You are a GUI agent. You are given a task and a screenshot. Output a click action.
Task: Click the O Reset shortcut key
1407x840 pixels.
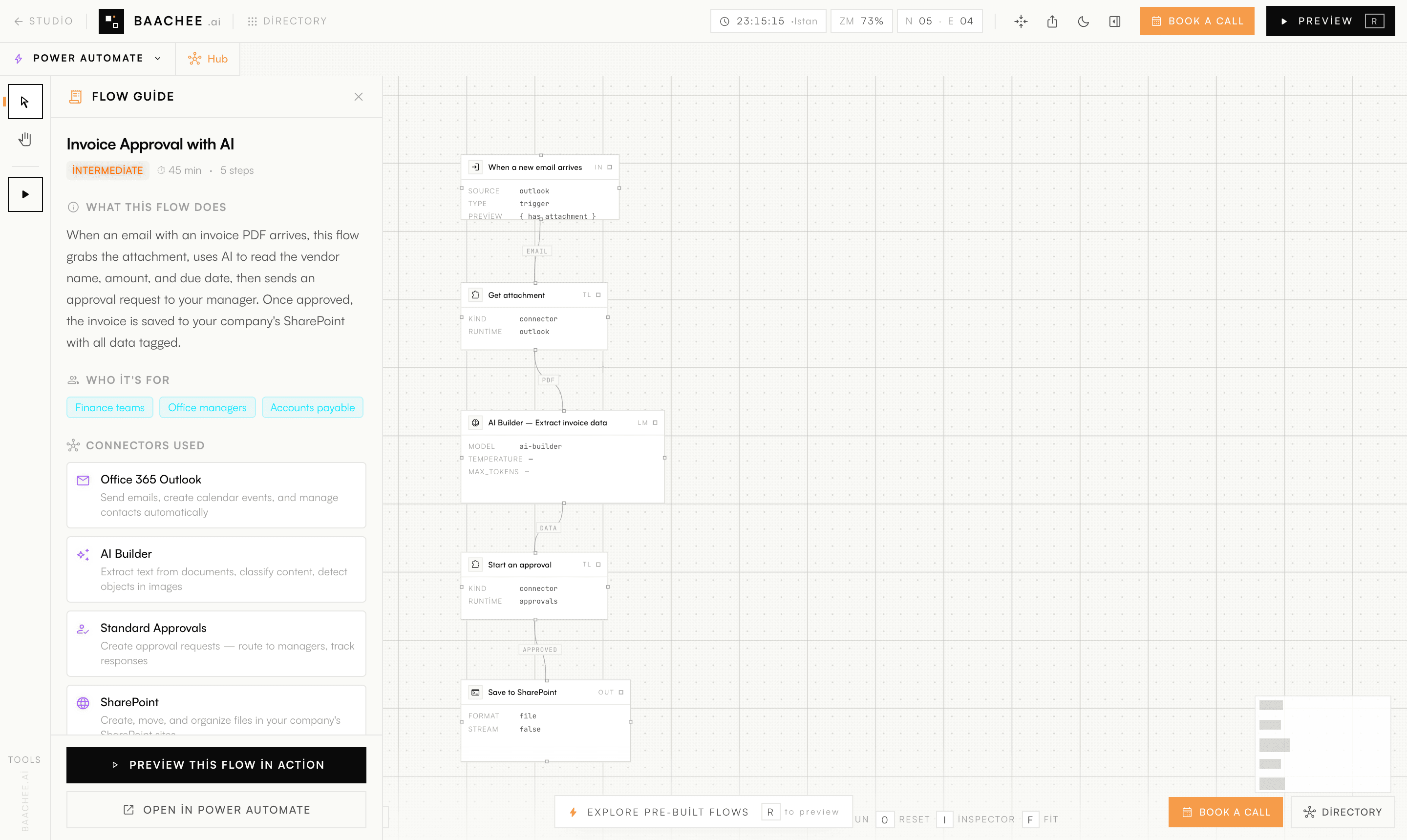click(x=884, y=819)
